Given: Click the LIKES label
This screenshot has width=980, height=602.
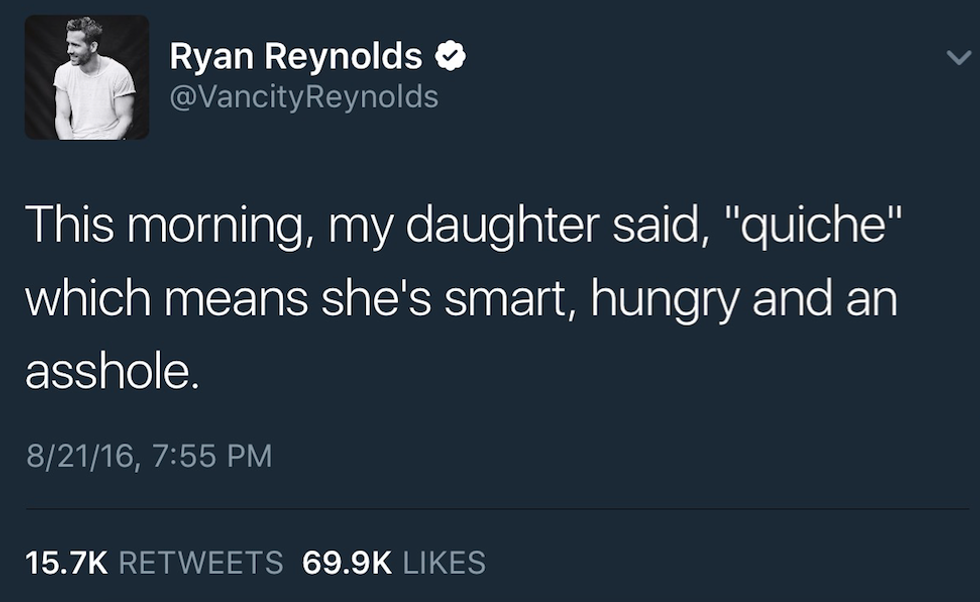Looking at the screenshot, I should click(444, 562).
